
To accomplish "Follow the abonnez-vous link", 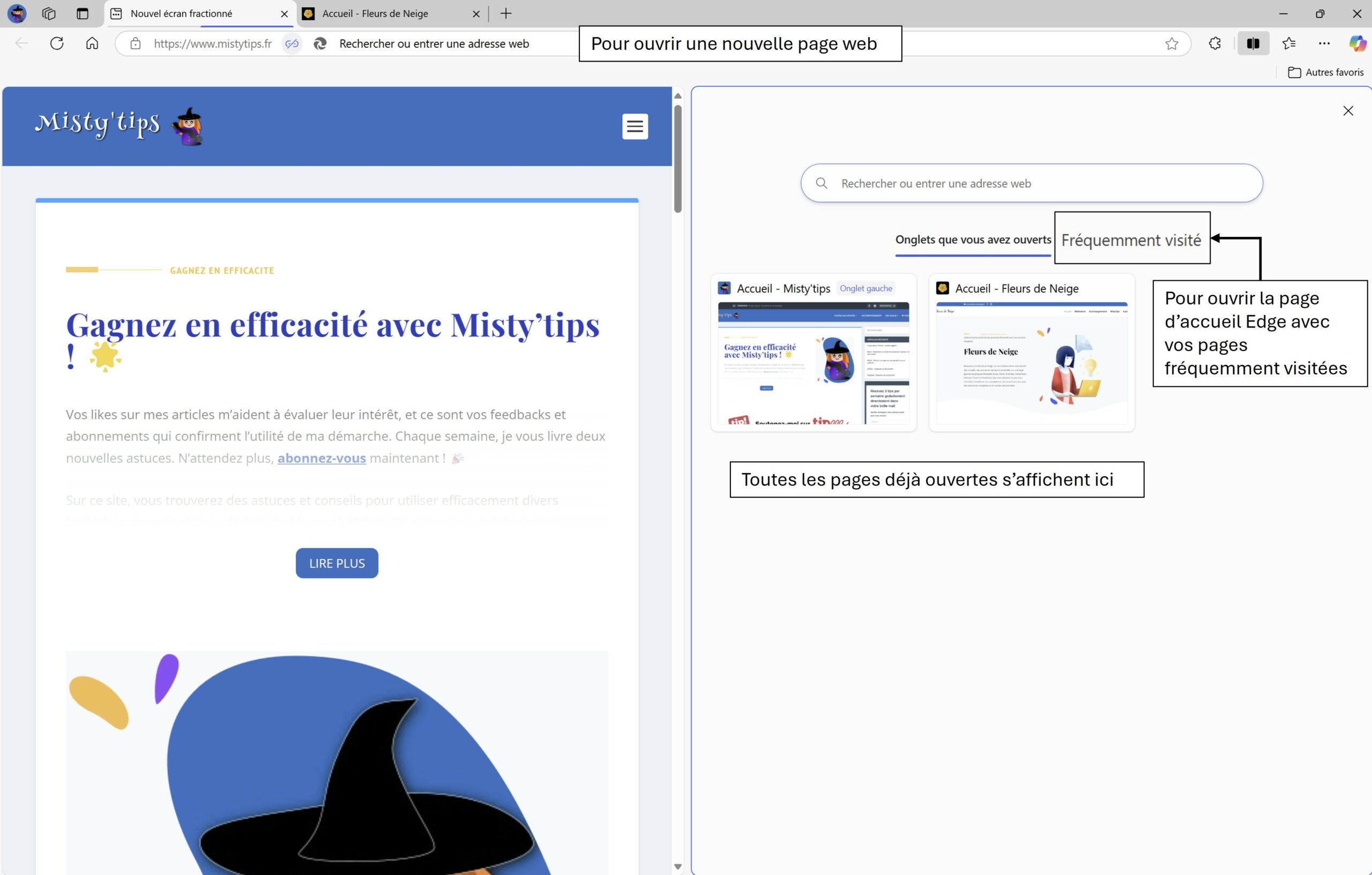I will pos(322,458).
